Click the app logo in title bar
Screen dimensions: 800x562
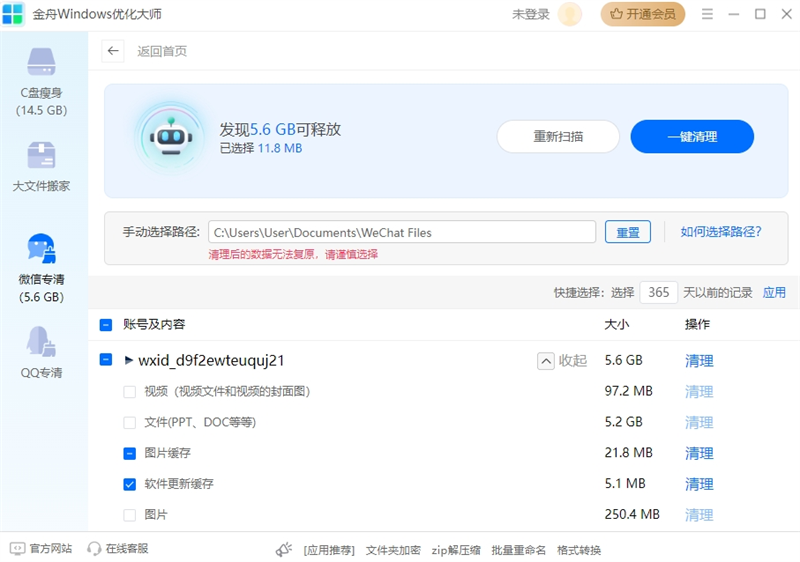pos(13,14)
